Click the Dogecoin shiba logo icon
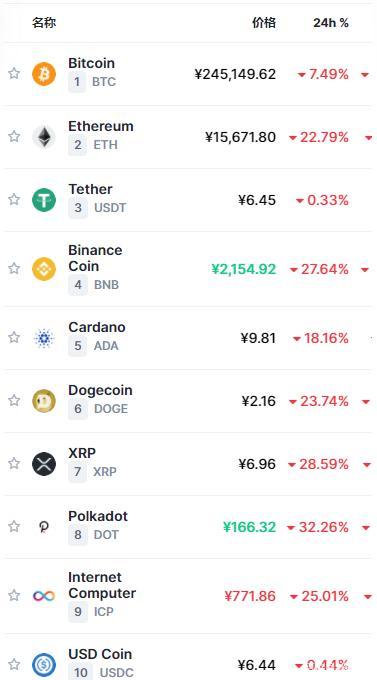Screen dimensions: 377x680 coord(44,401)
